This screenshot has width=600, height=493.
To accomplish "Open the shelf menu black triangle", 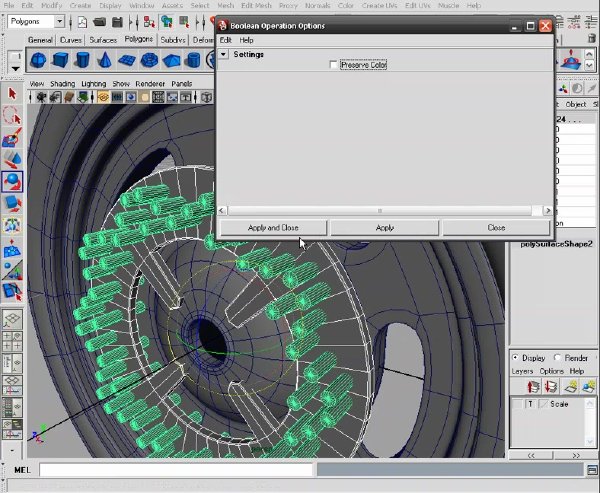I will point(15,69).
